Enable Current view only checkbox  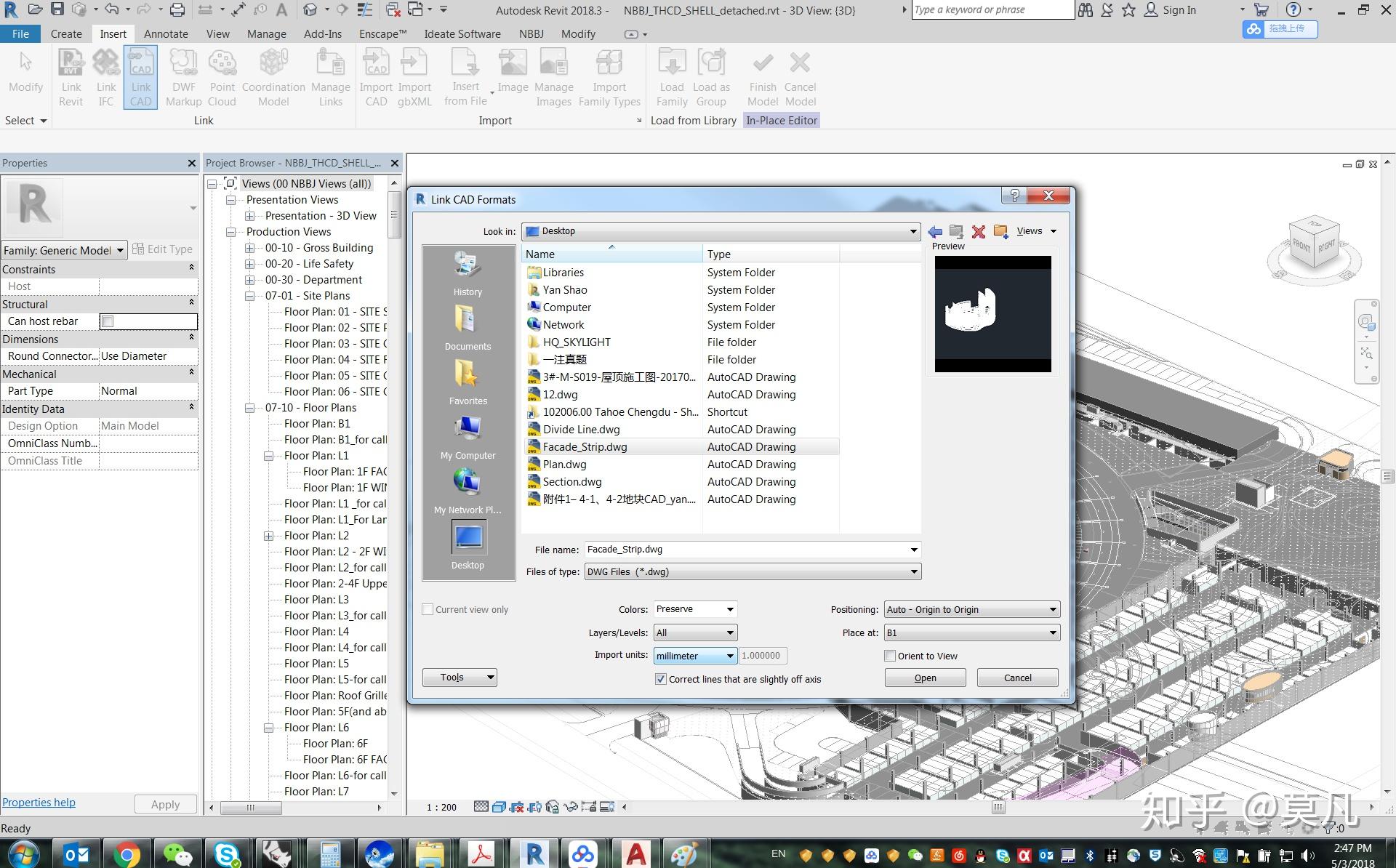[x=428, y=610]
